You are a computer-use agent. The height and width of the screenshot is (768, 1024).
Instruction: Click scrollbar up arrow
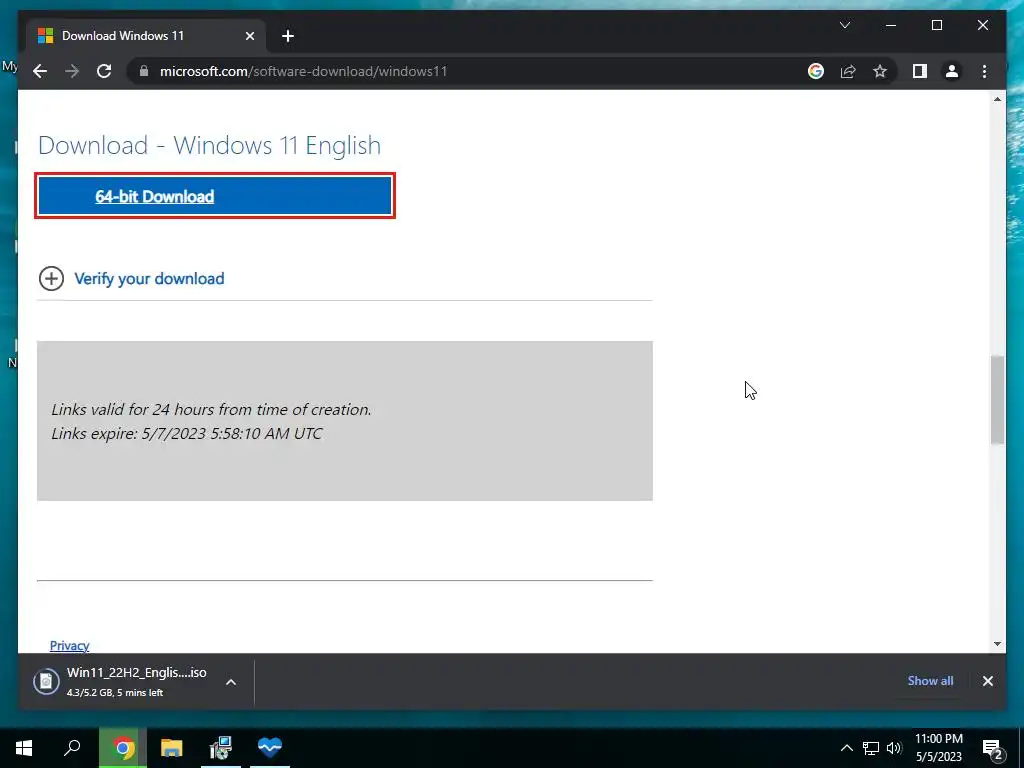(997, 99)
